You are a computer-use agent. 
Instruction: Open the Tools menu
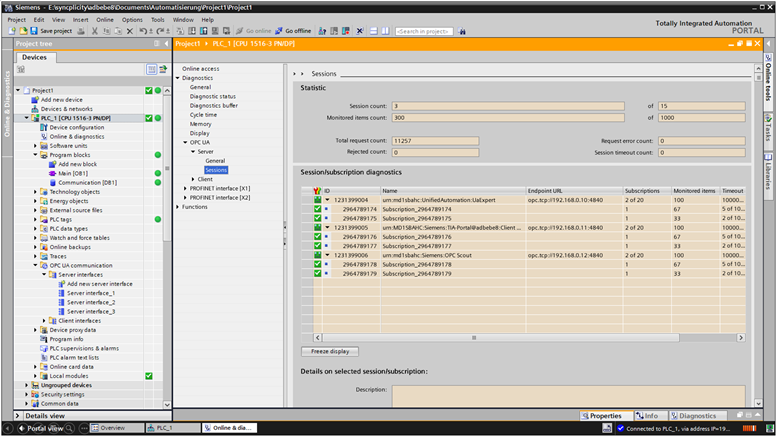pos(157,20)
